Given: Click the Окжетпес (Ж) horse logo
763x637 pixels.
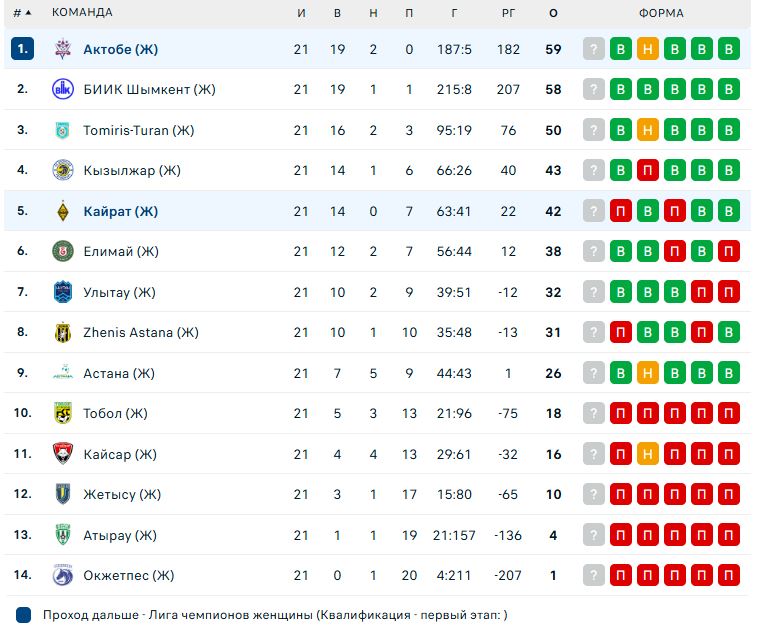Looking at the screenshot, I should tap(63, 575).
